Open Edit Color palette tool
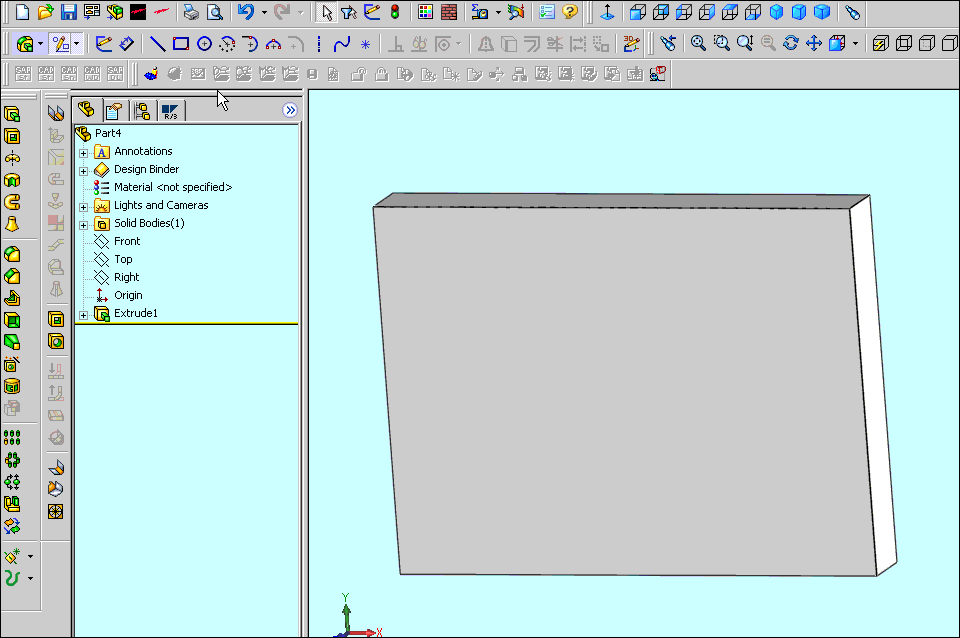Image resolution: width=960 pixels, height=638 pixels. (426, 12)
